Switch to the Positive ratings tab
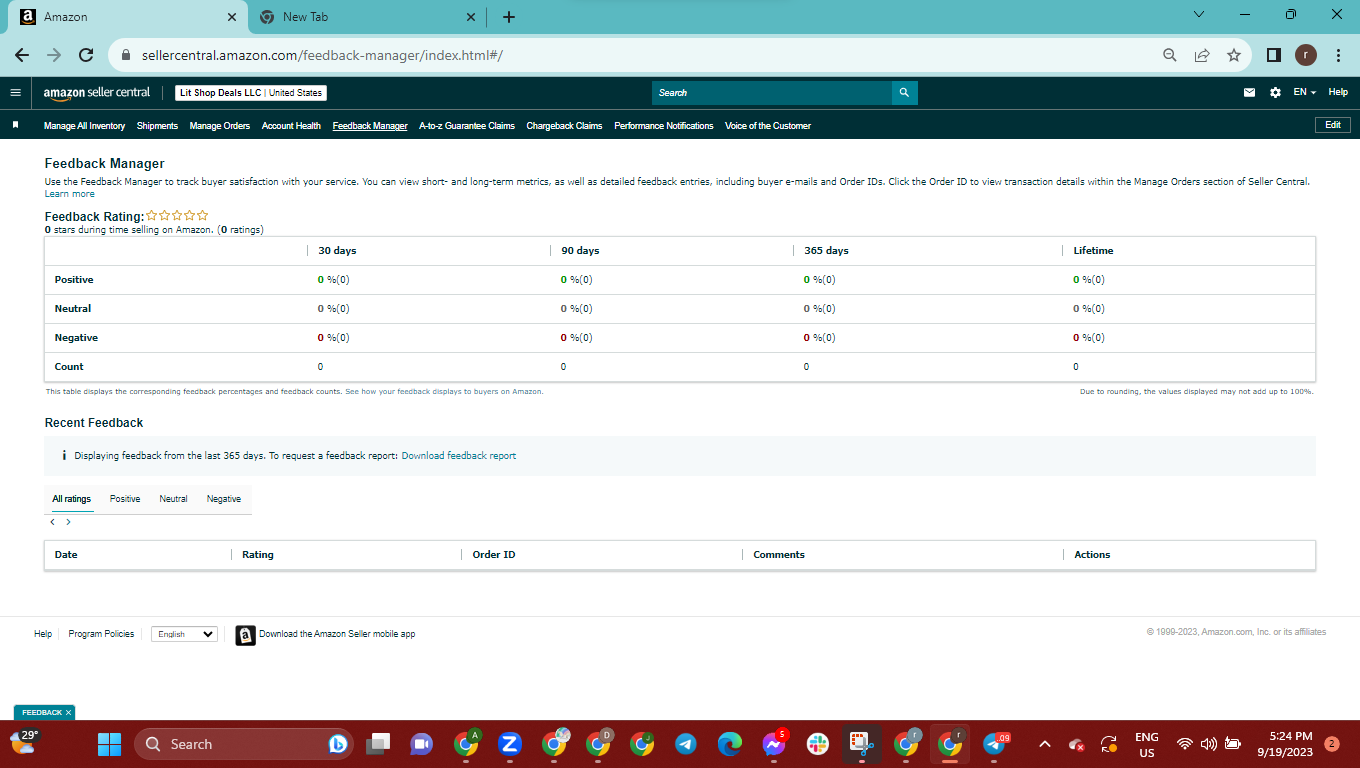The width and height of the screenshot is (1360, 768). (x=125, y=499)
